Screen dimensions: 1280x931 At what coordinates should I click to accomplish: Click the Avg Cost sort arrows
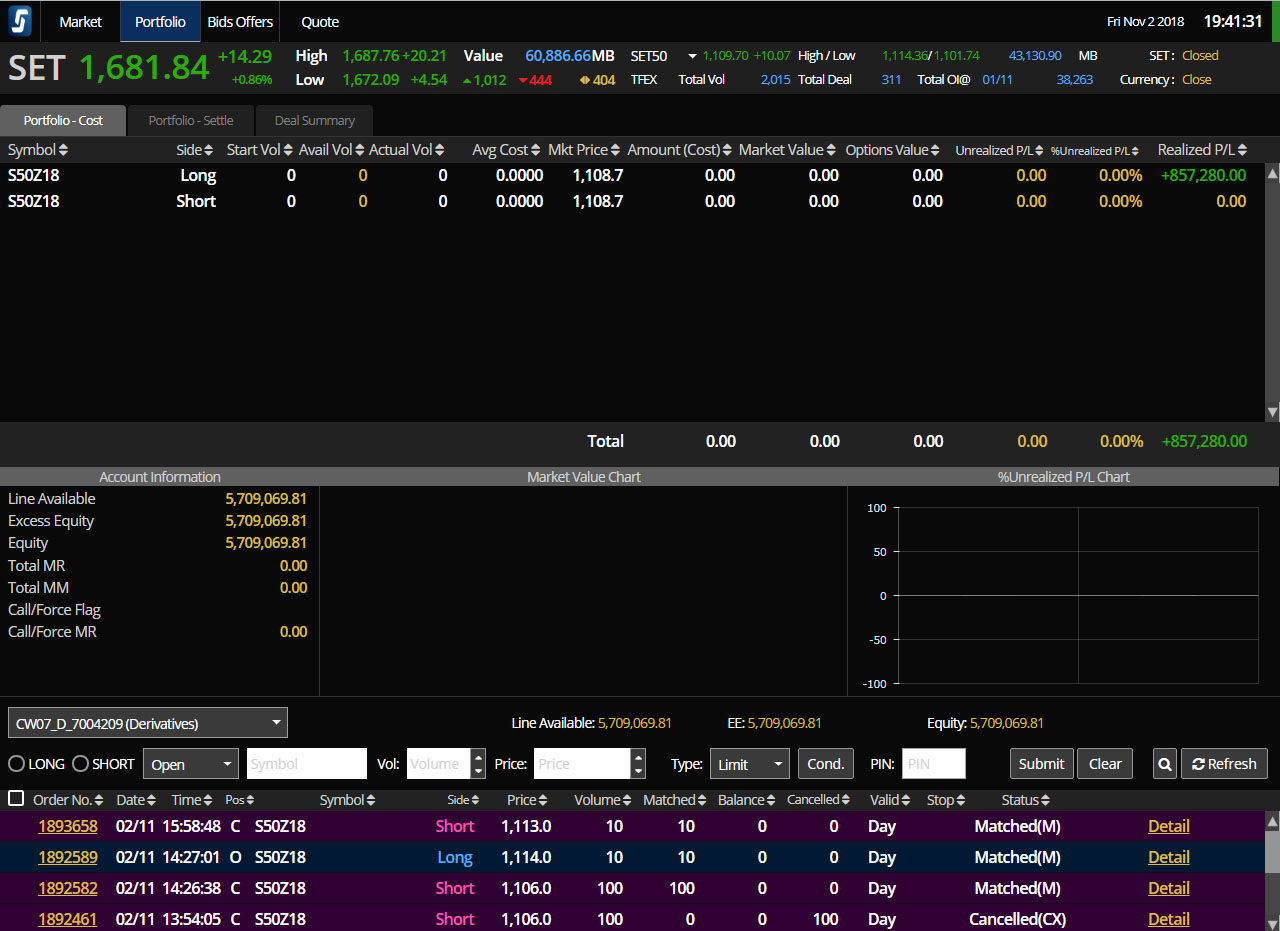(535, 150)
